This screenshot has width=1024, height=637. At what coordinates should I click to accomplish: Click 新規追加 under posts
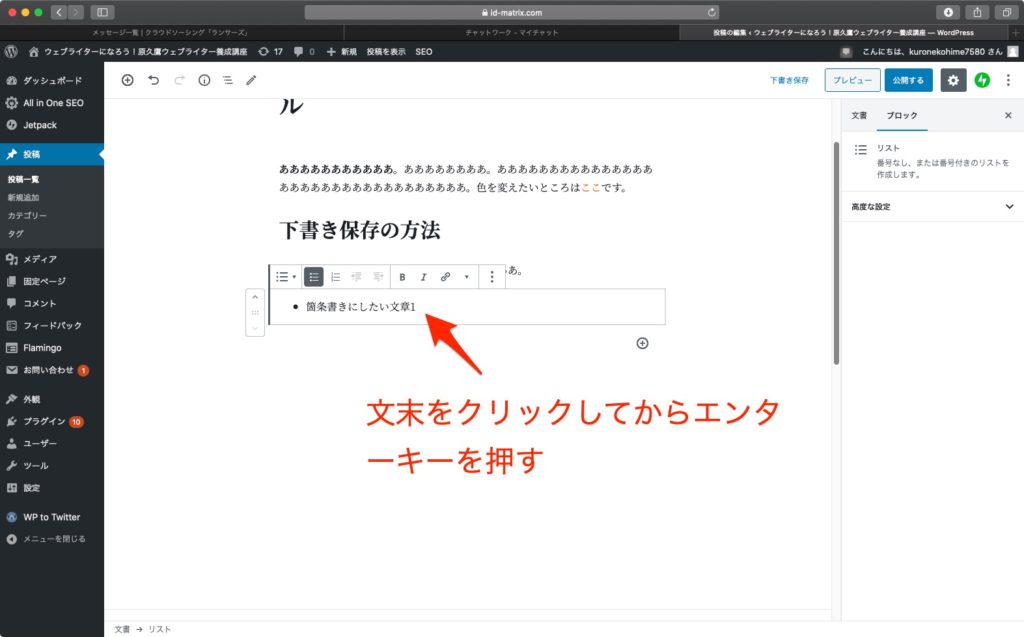[x=24, y=197]
